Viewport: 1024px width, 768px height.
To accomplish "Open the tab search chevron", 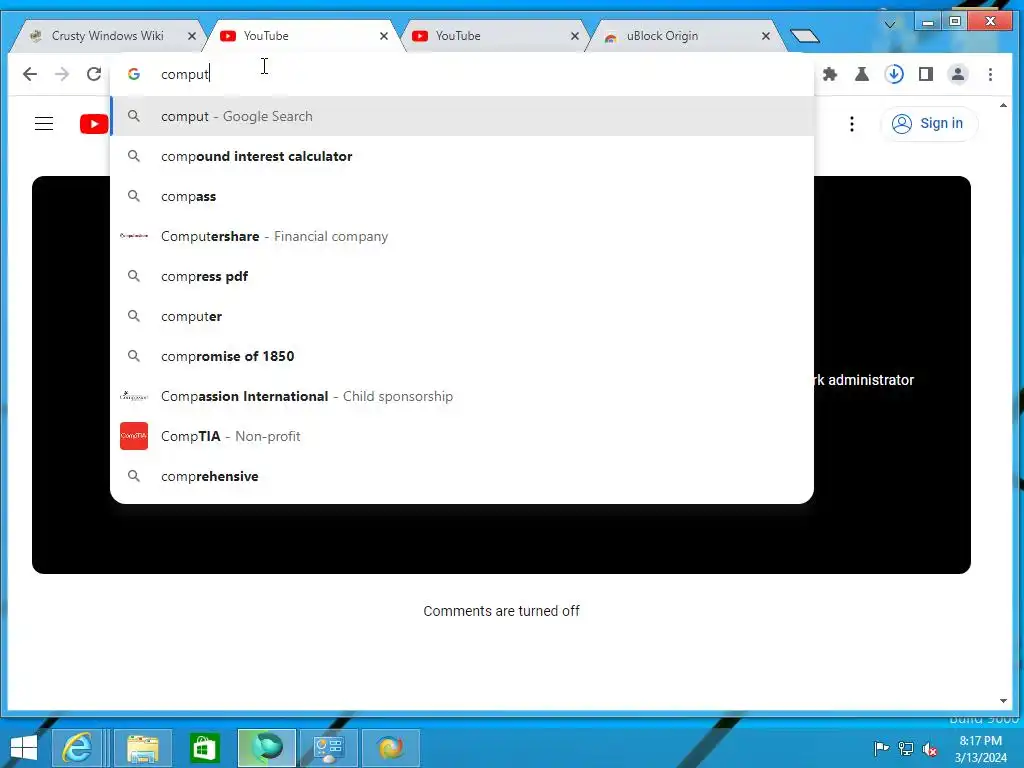I will (889, 25).
